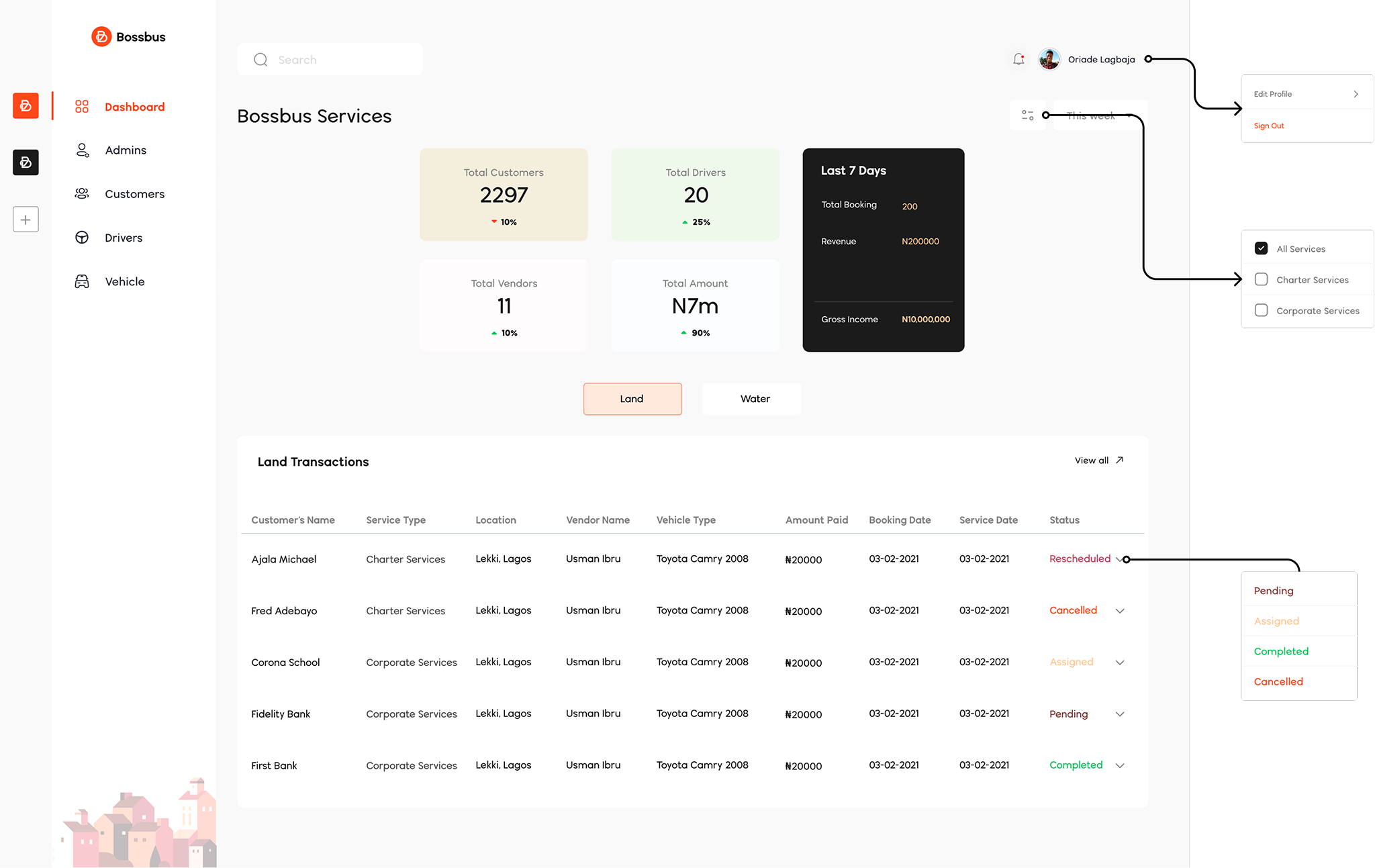Image resolution: width=1375 pixels, height=868 pixels.
Task: Expand status dropdown for Fred Adebayo
Action: click(x=1120, y=611)
